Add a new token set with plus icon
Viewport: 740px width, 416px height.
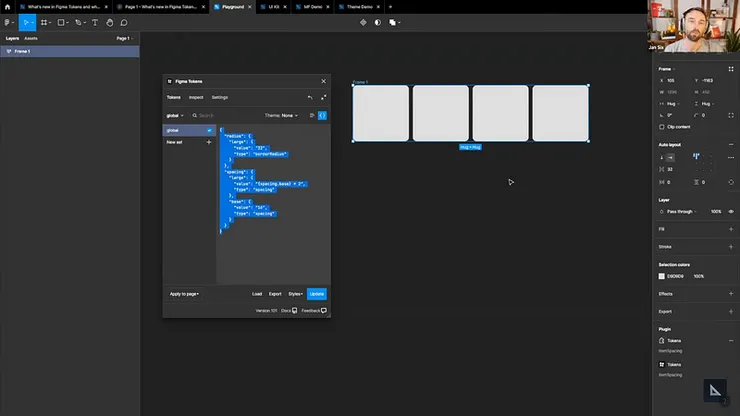tap(208, 142)
